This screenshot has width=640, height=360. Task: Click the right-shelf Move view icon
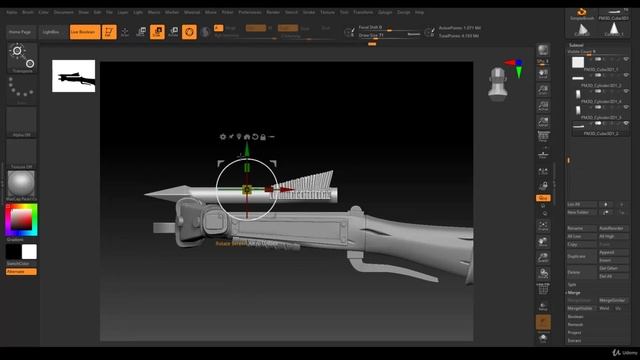click(543, 242)
